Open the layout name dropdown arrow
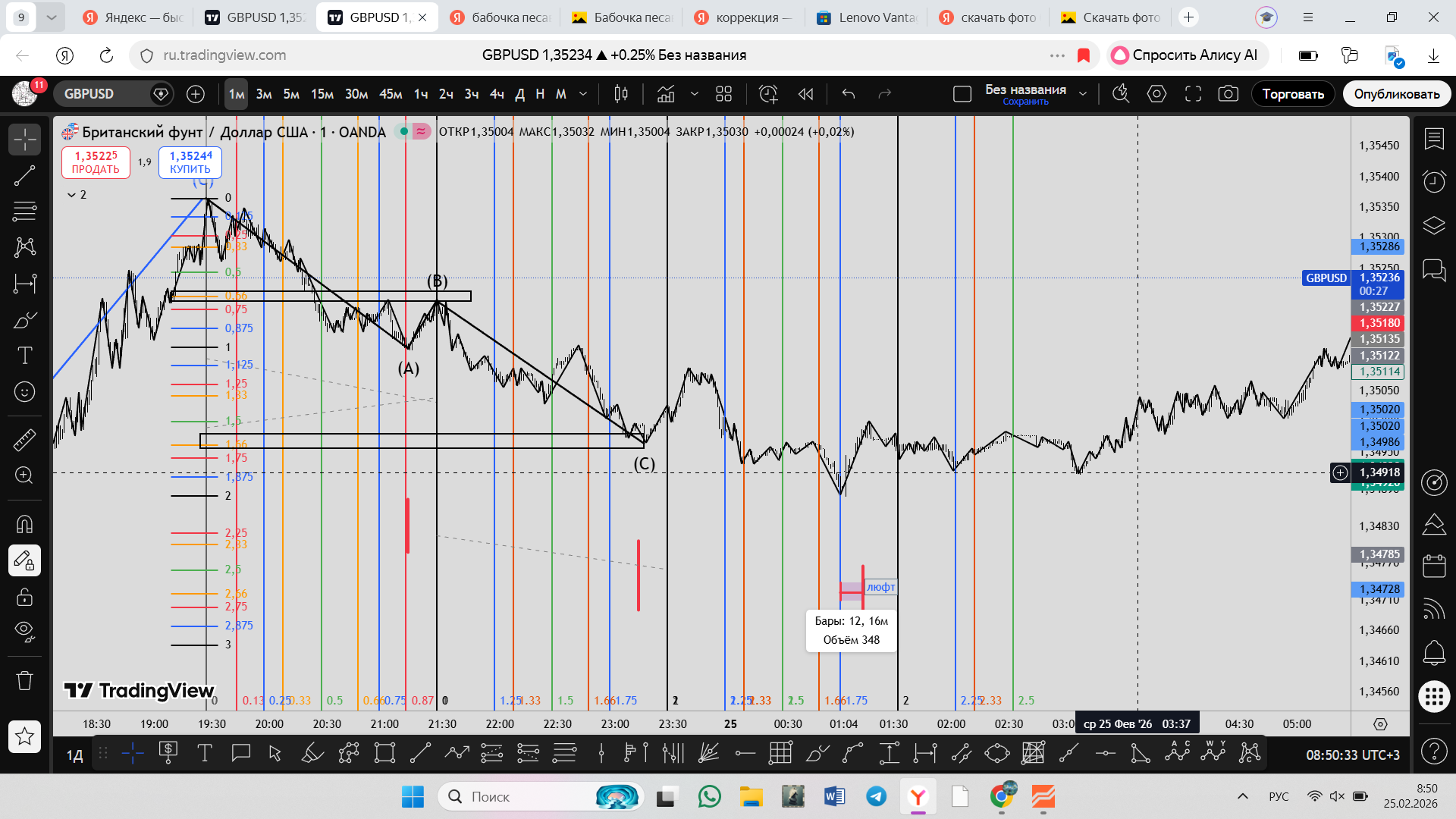The height and width of the screenshot is (819, 1456). coord(1083,94)
